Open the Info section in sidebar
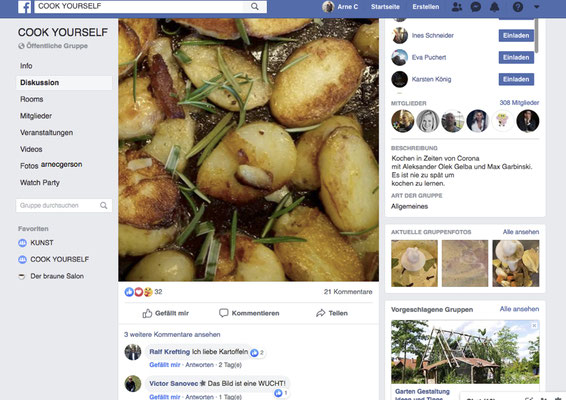 tap(26, 66)
